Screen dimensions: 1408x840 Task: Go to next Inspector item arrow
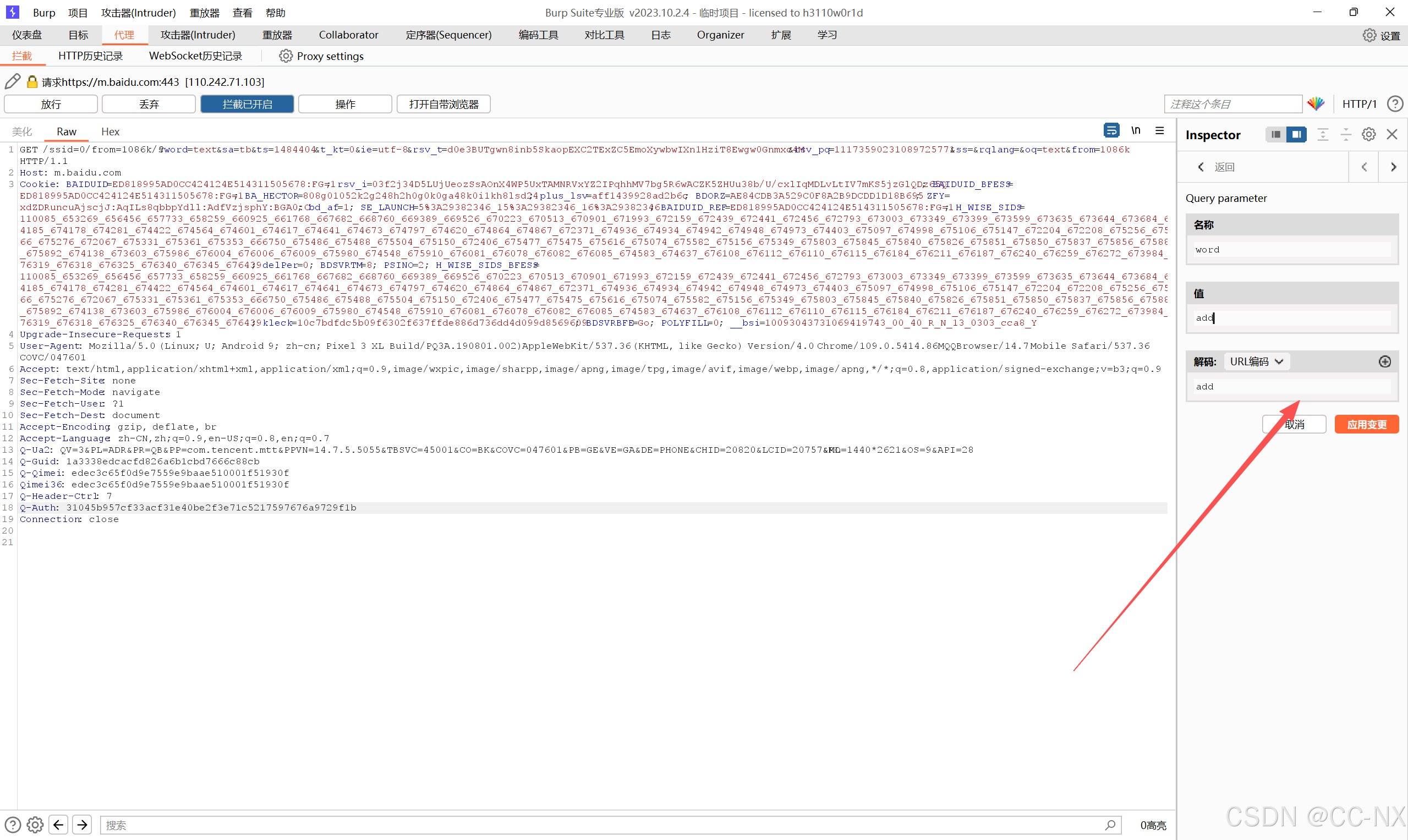(1393, 167)
